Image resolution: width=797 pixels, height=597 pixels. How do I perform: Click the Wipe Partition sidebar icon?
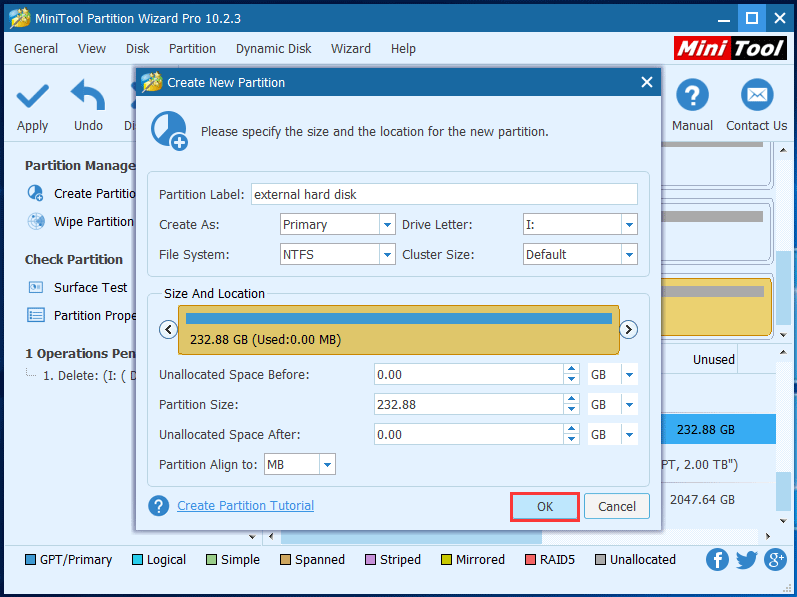pos(36,222)
